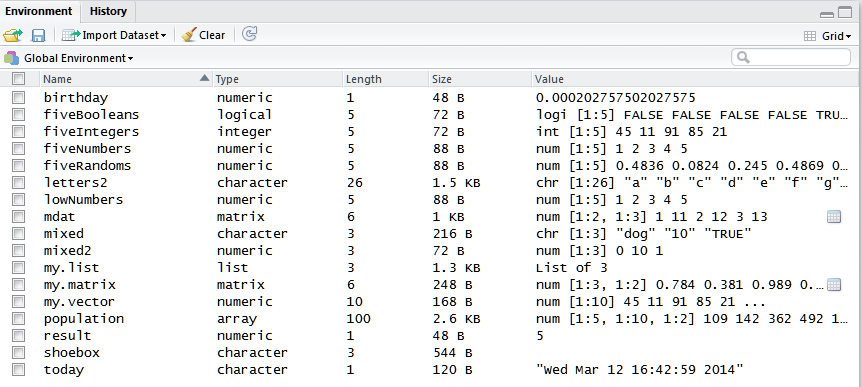
Task: Check the fiveIntegers row checkbox
Action: point(18,132)
